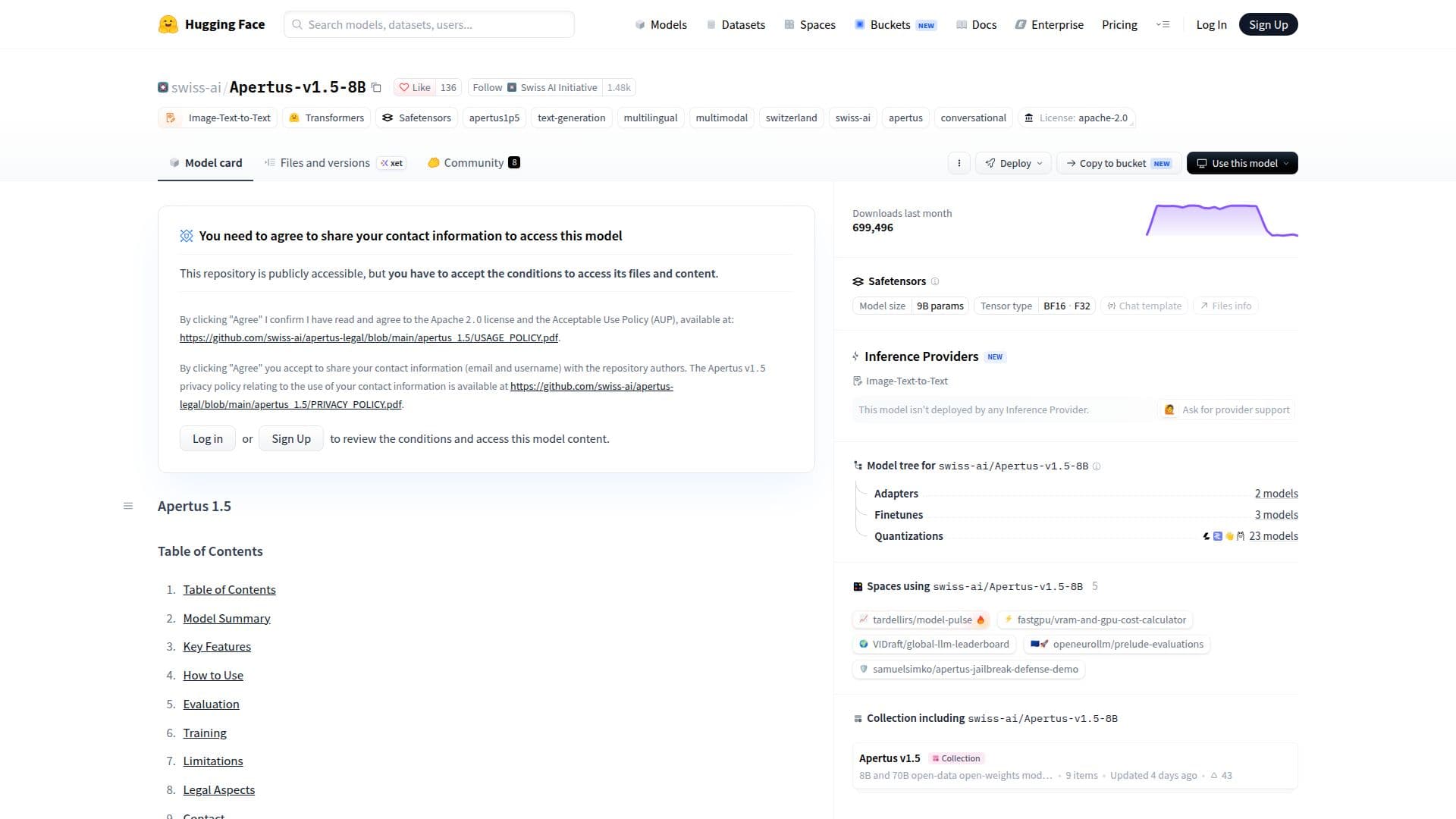Screen dimensions: 1456x819
Task: Follow Swiss AI Initiative
Action: coord(535,88)
